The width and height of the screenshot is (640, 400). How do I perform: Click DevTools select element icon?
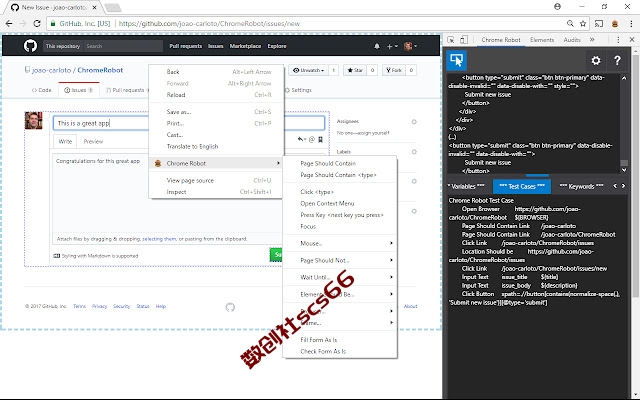coord(451,40)
